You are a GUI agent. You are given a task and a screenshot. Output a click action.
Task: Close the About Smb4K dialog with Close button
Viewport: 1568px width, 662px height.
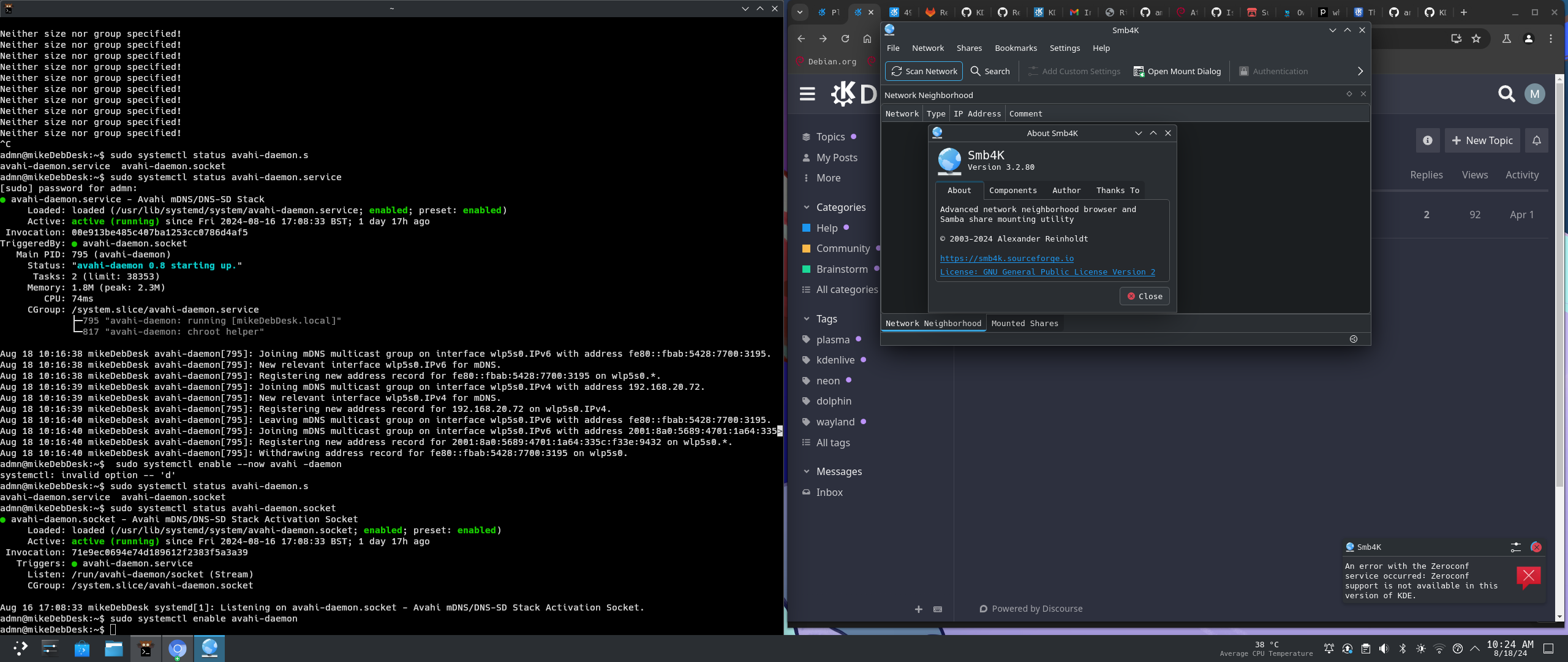pos(1144,296)
